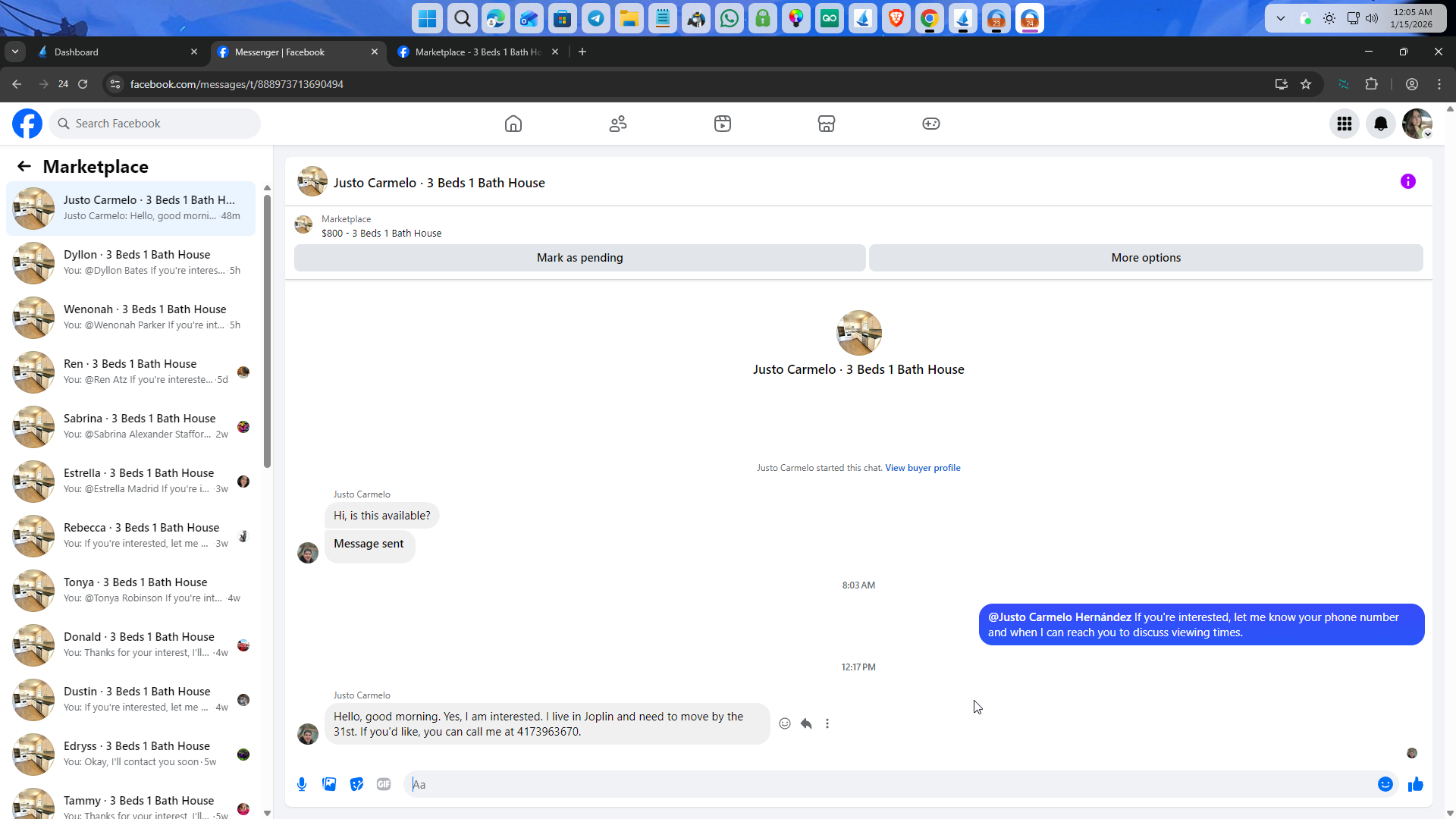Screen dimensions: 1456x819
Task: Open the attach photo icon
Action: (329, 784)
